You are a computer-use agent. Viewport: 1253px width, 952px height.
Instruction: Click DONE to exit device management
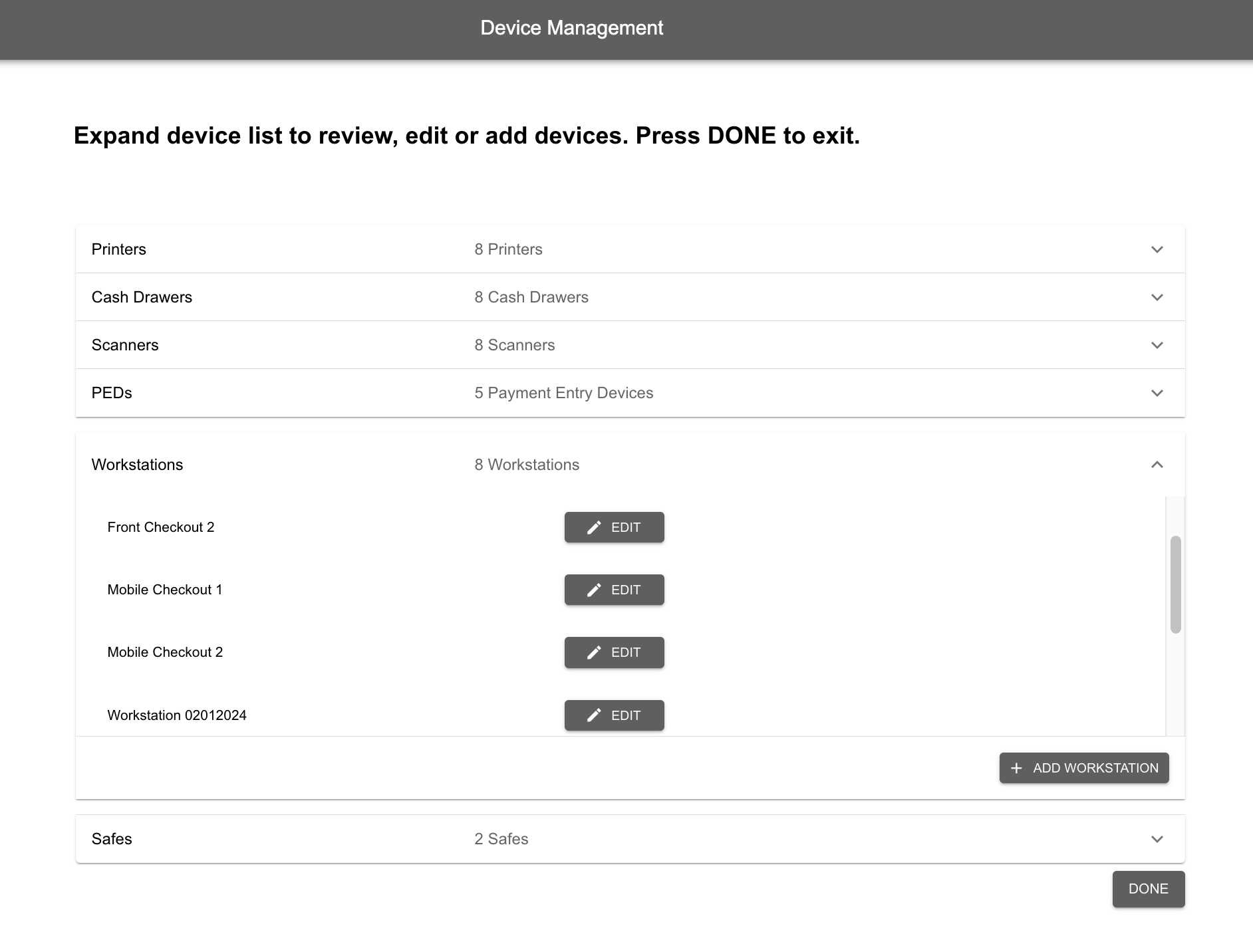tap(1149, 889)
